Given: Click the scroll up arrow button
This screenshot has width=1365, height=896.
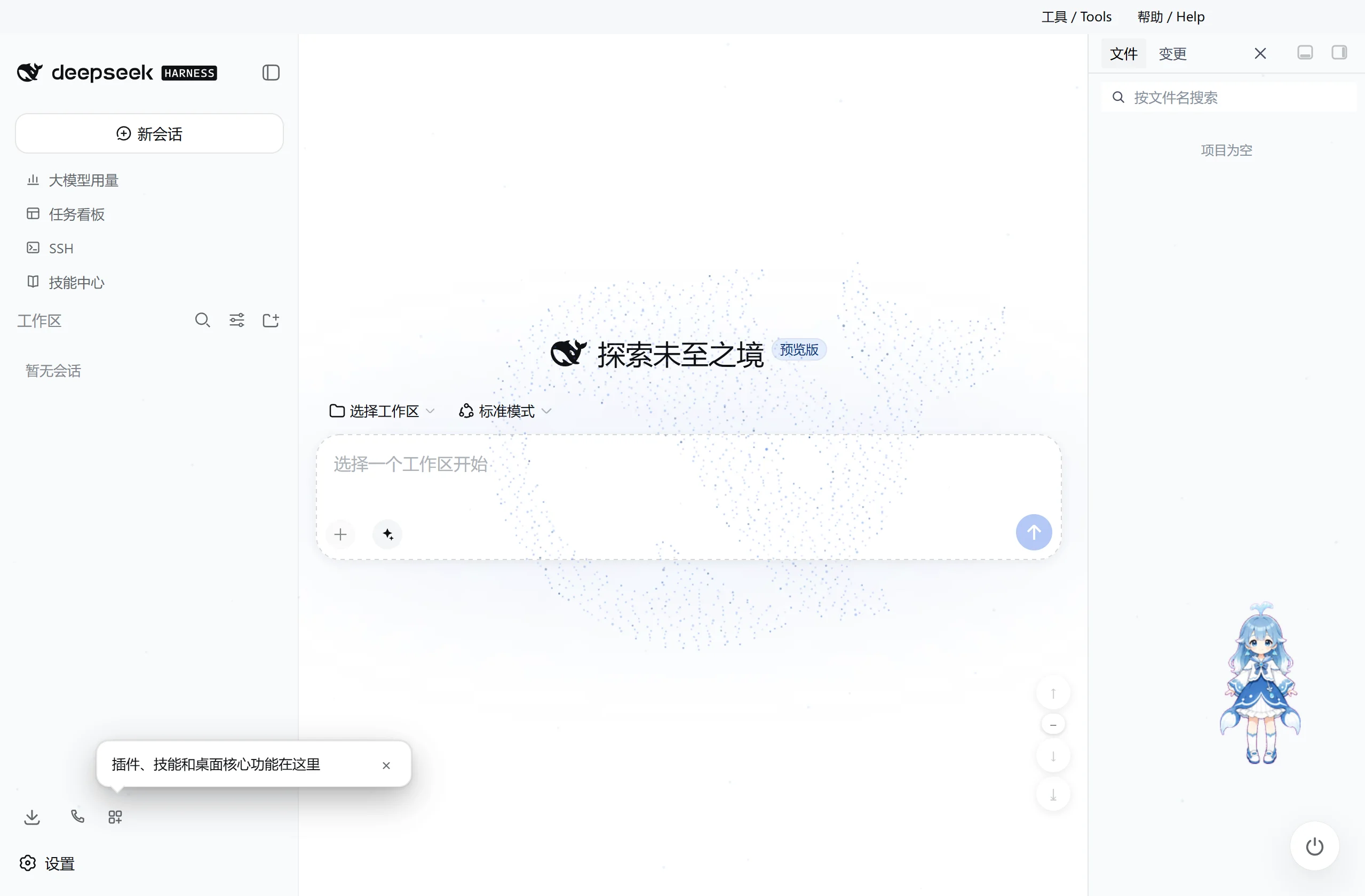Looking at the screenshot, I should 1053,693.
